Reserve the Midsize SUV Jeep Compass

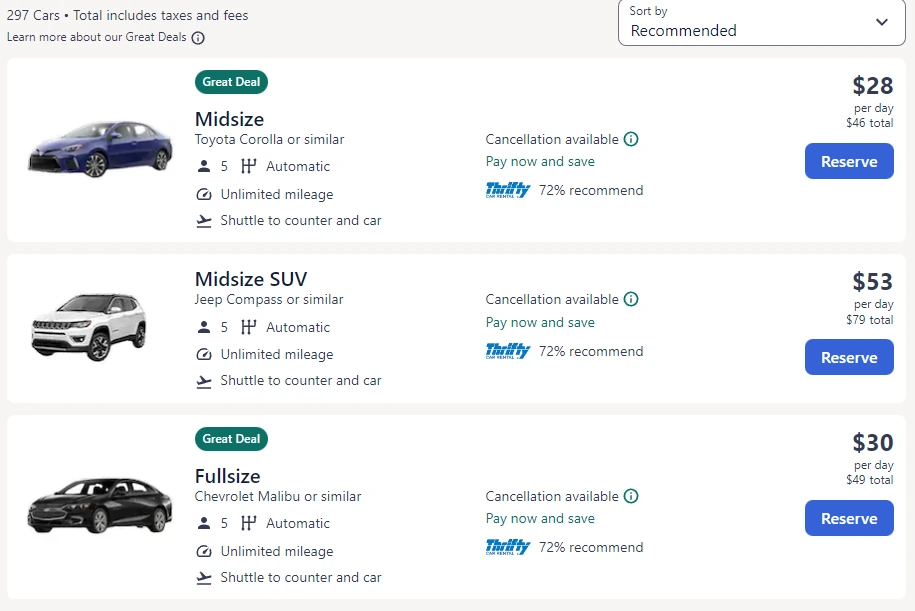point(849,357)
